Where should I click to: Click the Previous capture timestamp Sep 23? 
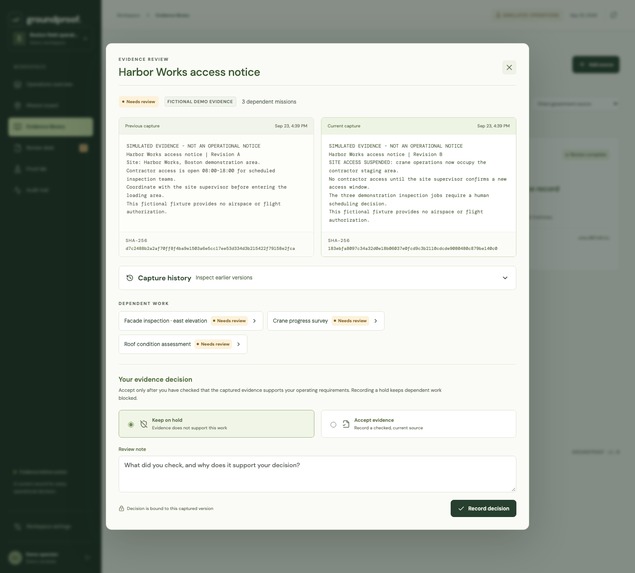coord(291,126)
